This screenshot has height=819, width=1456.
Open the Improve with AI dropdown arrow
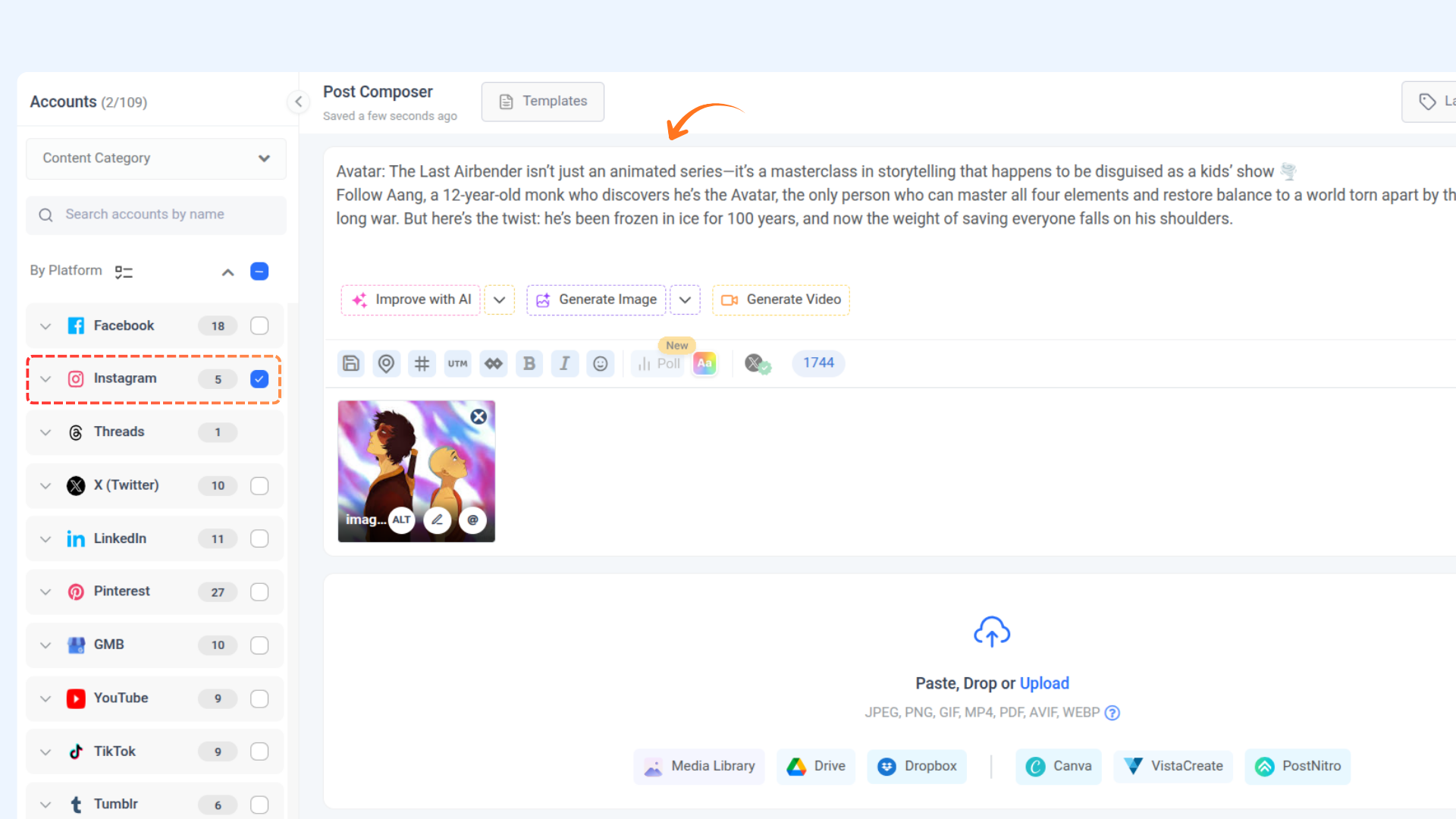(x=499, y=300)
